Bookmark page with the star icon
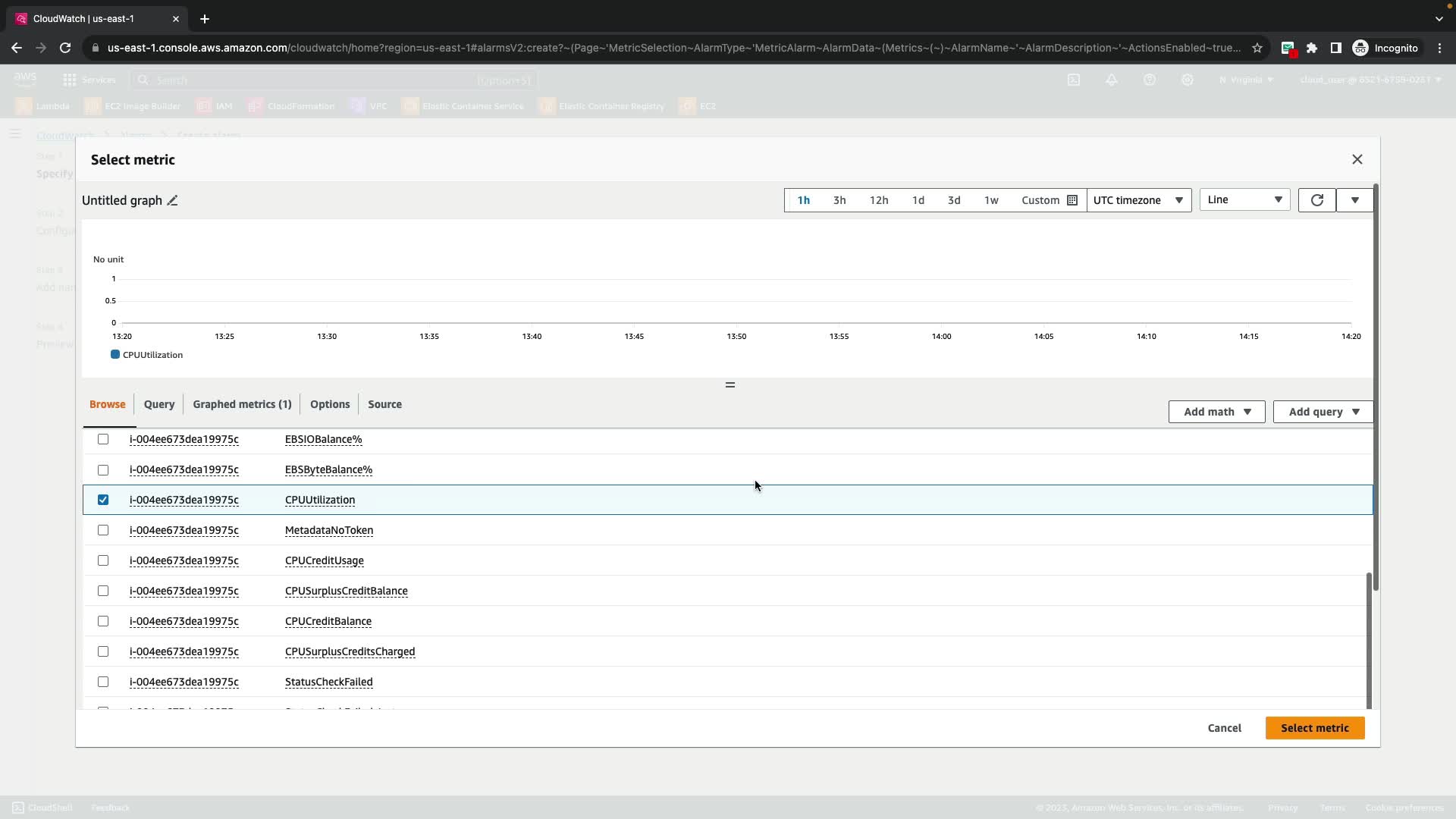The width and height of the screenshot is (1456, 819). pyautogui.click(x=1257, y=48)
